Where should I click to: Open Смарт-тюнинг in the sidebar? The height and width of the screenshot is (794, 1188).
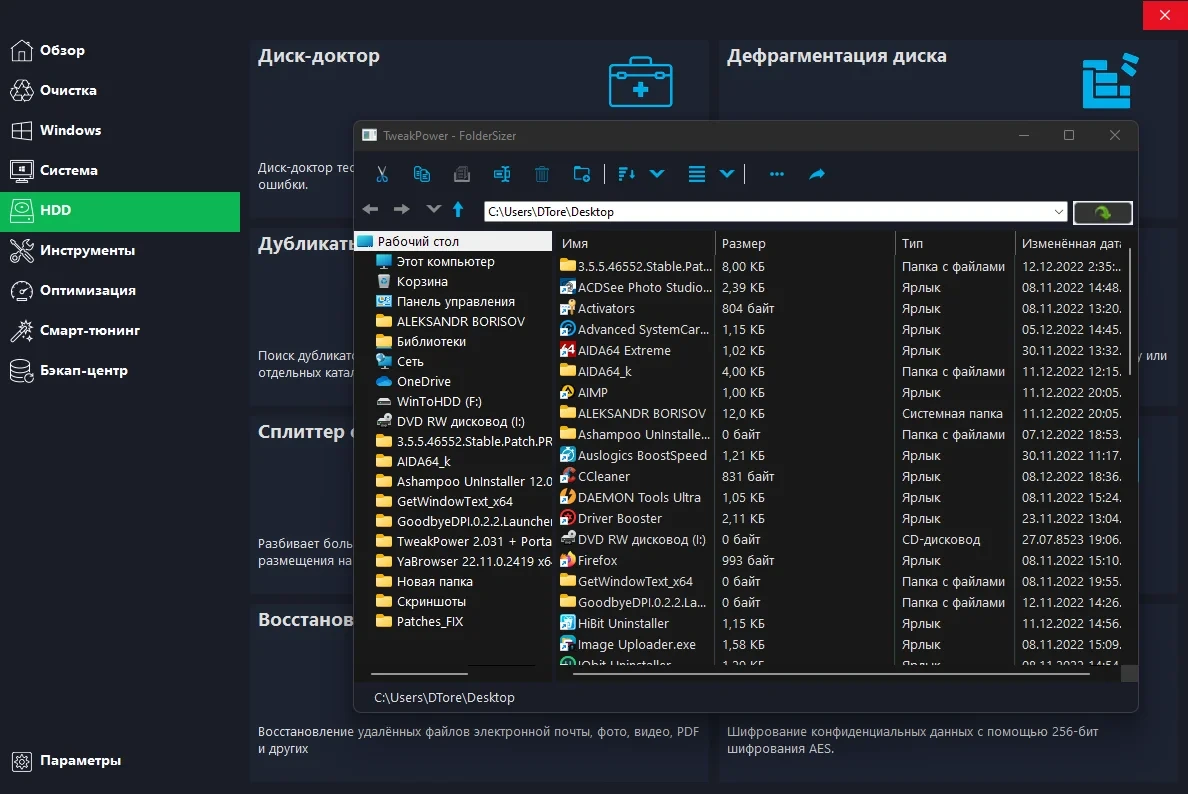pos(120,331)
